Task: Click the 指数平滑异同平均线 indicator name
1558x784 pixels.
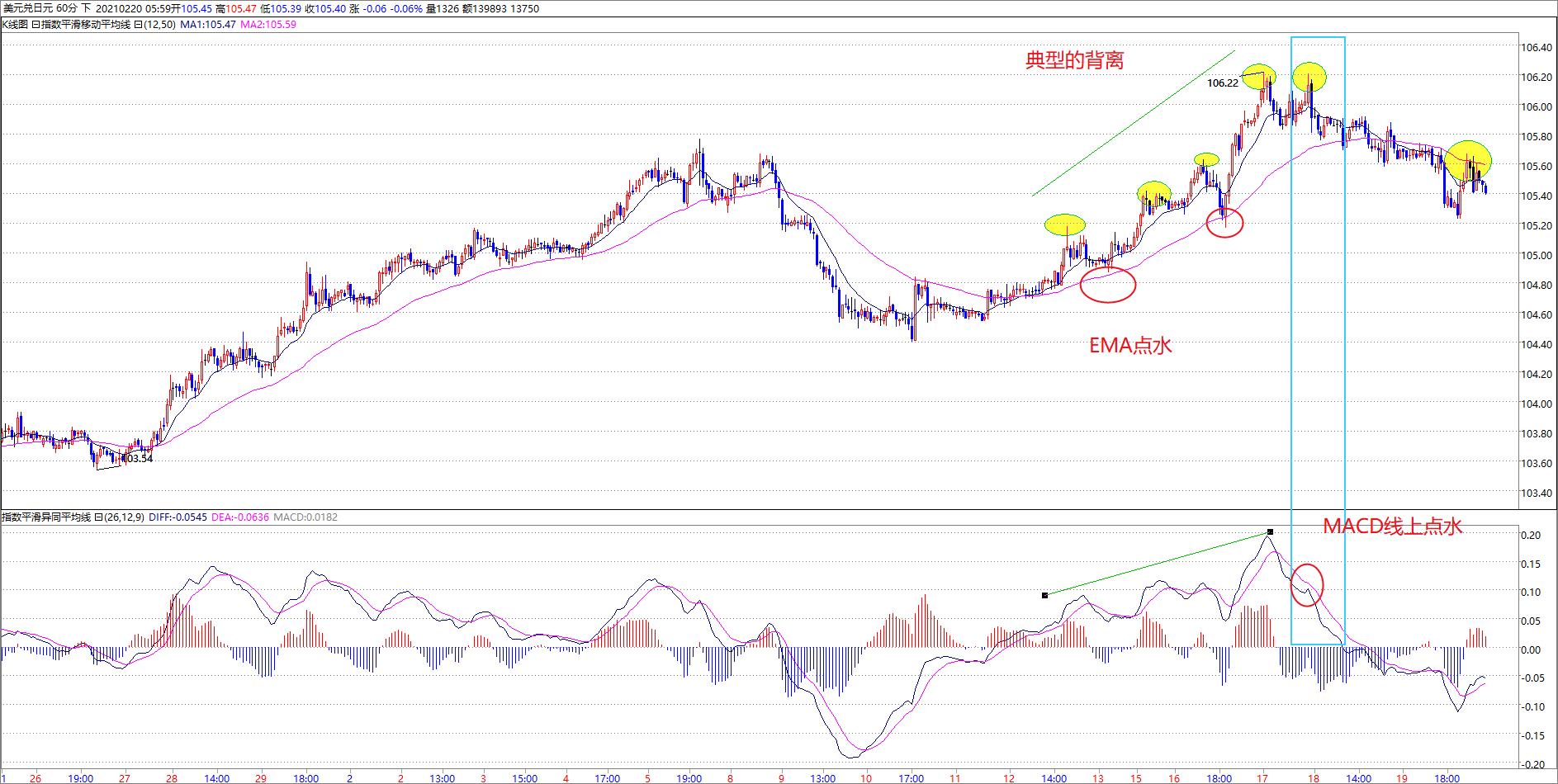Action: [46, 517]
